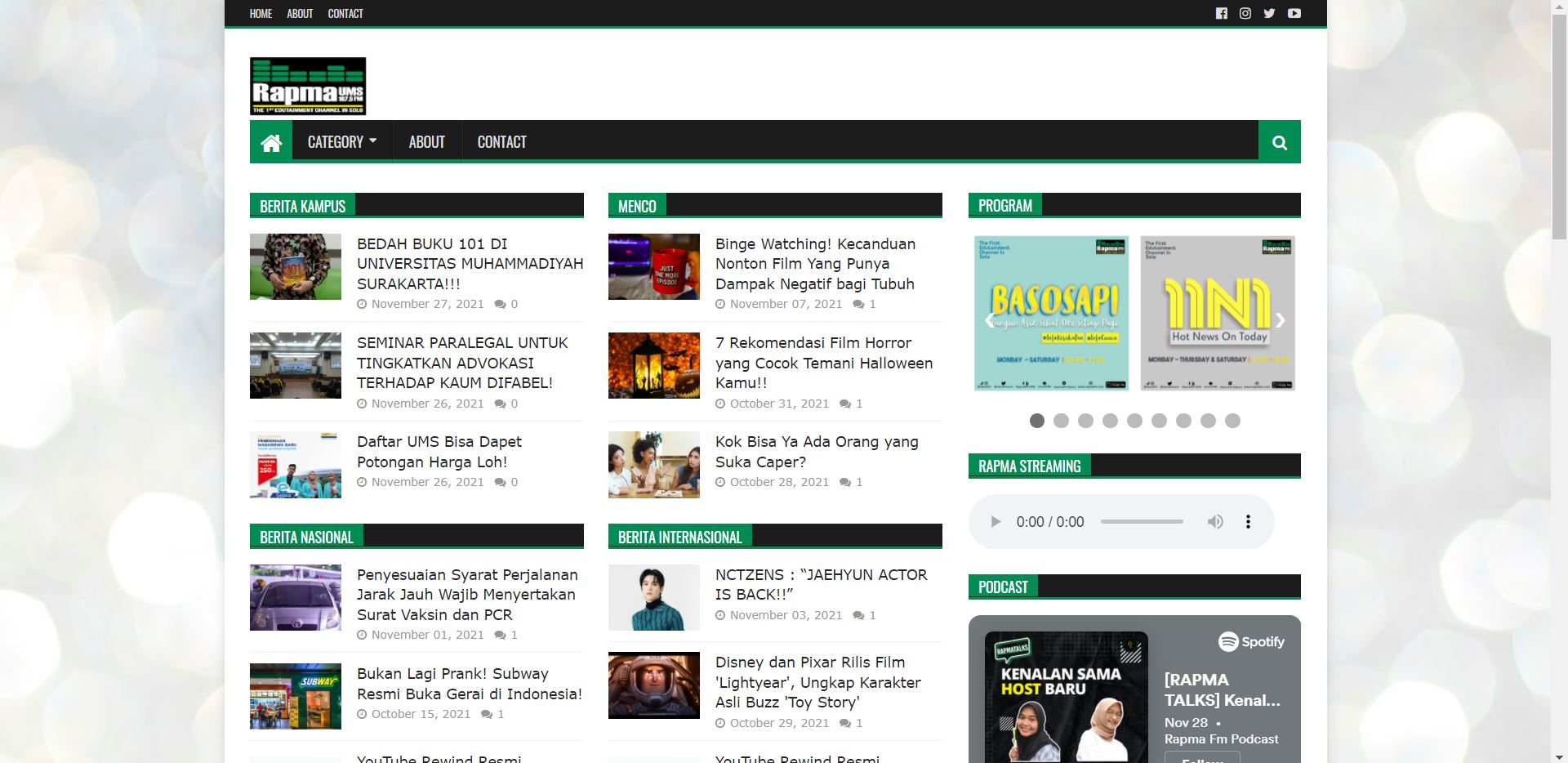Viewport: 1568px width, 763px height.
Task: Click HOME in the top bar
Action: coord(261,13)
